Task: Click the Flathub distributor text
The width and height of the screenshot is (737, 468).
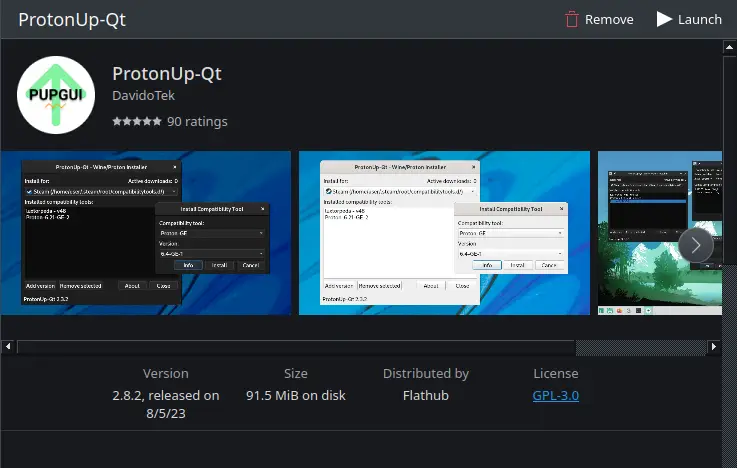Action: [426, 396]
